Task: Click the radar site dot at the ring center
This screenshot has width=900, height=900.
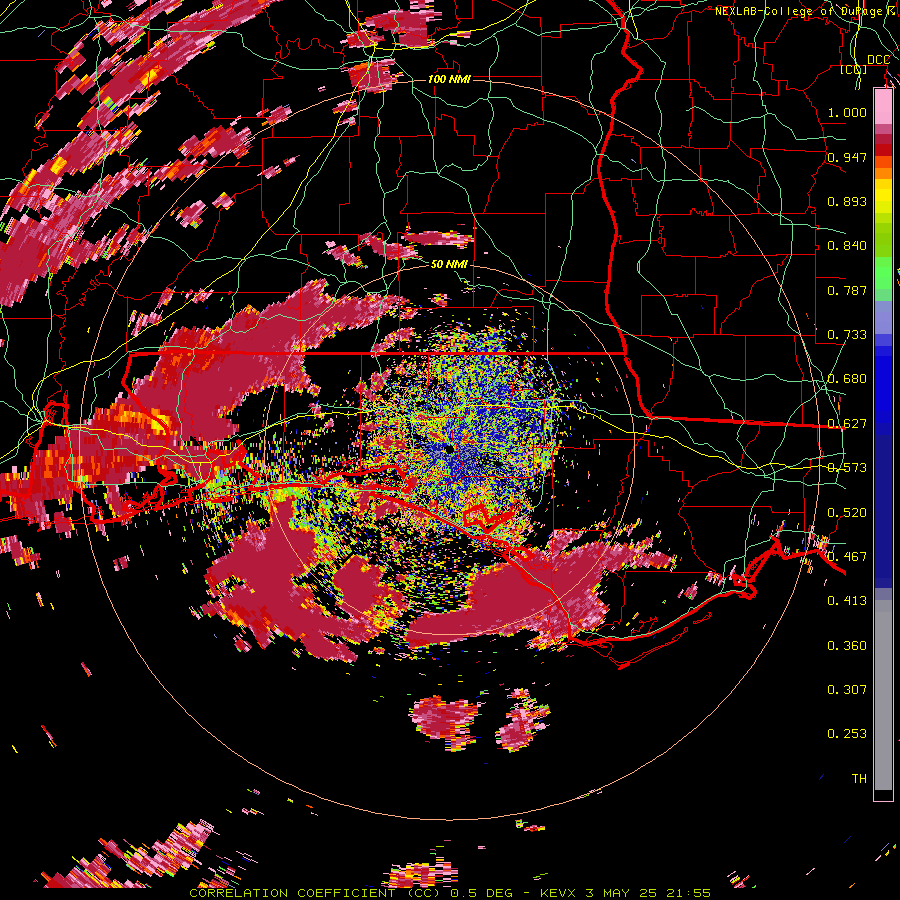Action: (x=449, y=449)
